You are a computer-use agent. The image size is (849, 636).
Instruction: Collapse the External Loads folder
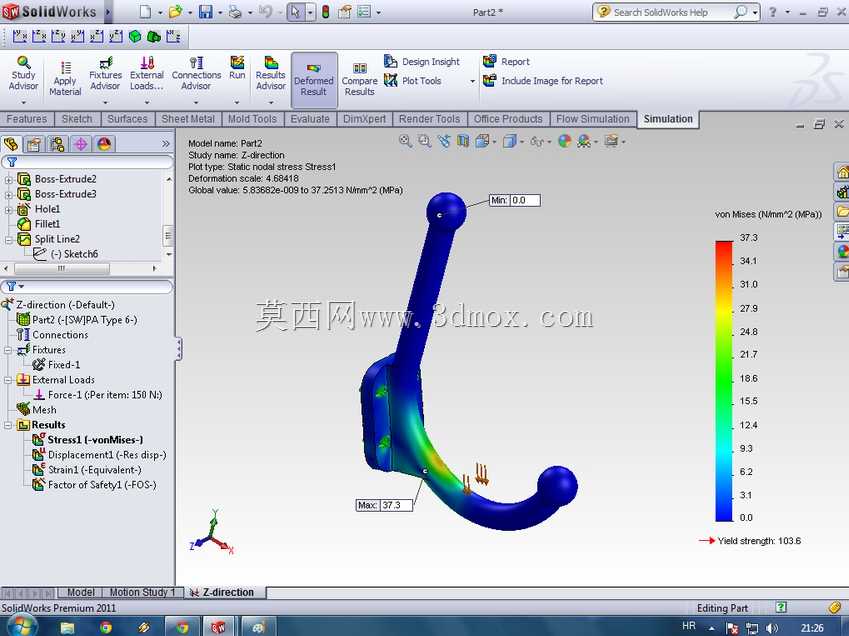pyautogui.click(x=8, y=381)
